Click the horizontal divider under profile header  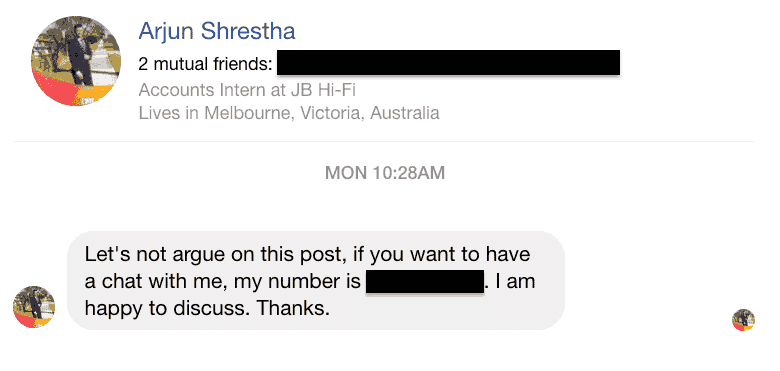(384, 142)
